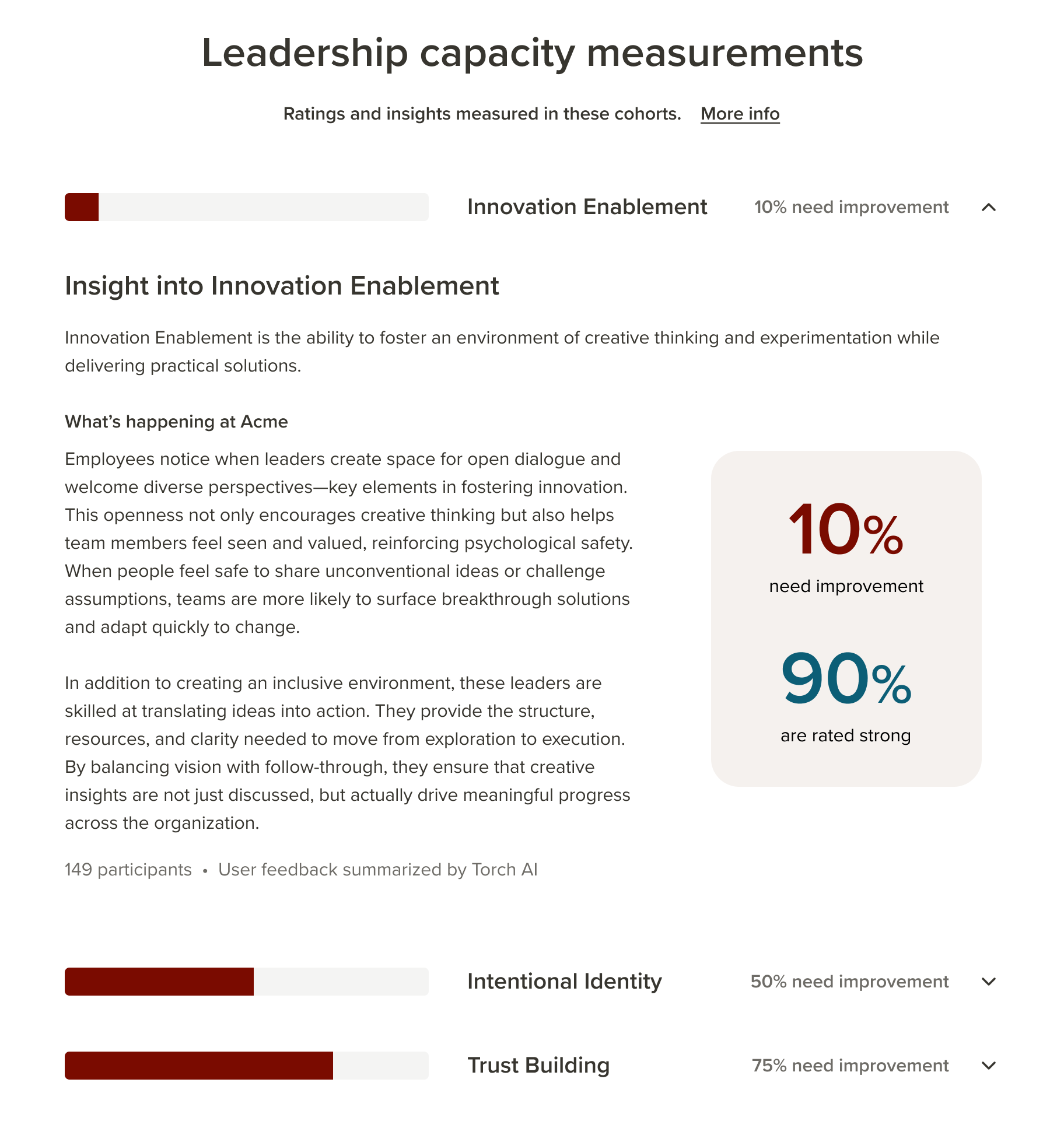
Task: Click the Innovation Enablement row title
Action: 587,207
